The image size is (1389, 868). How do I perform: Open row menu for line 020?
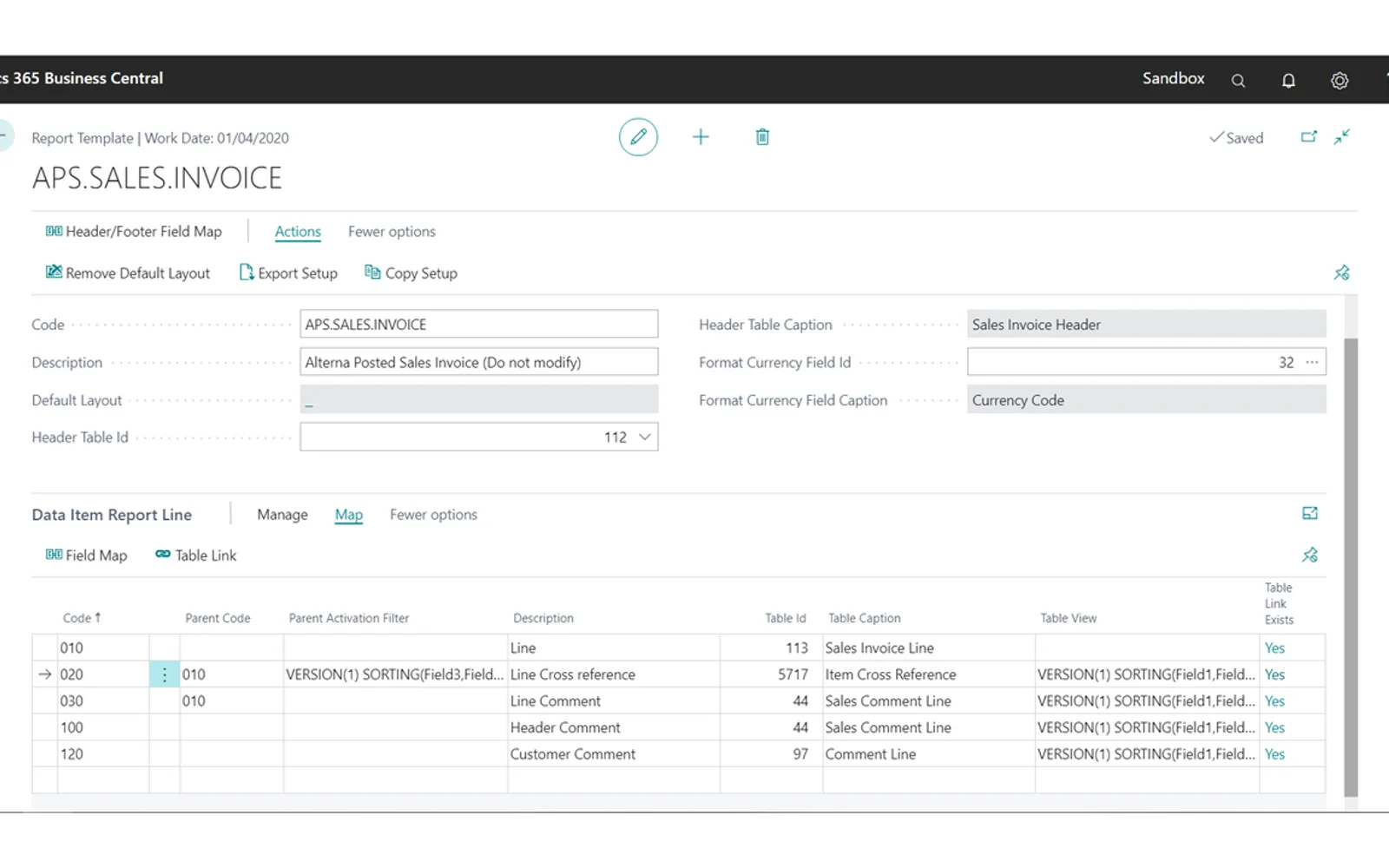[164, 674]
